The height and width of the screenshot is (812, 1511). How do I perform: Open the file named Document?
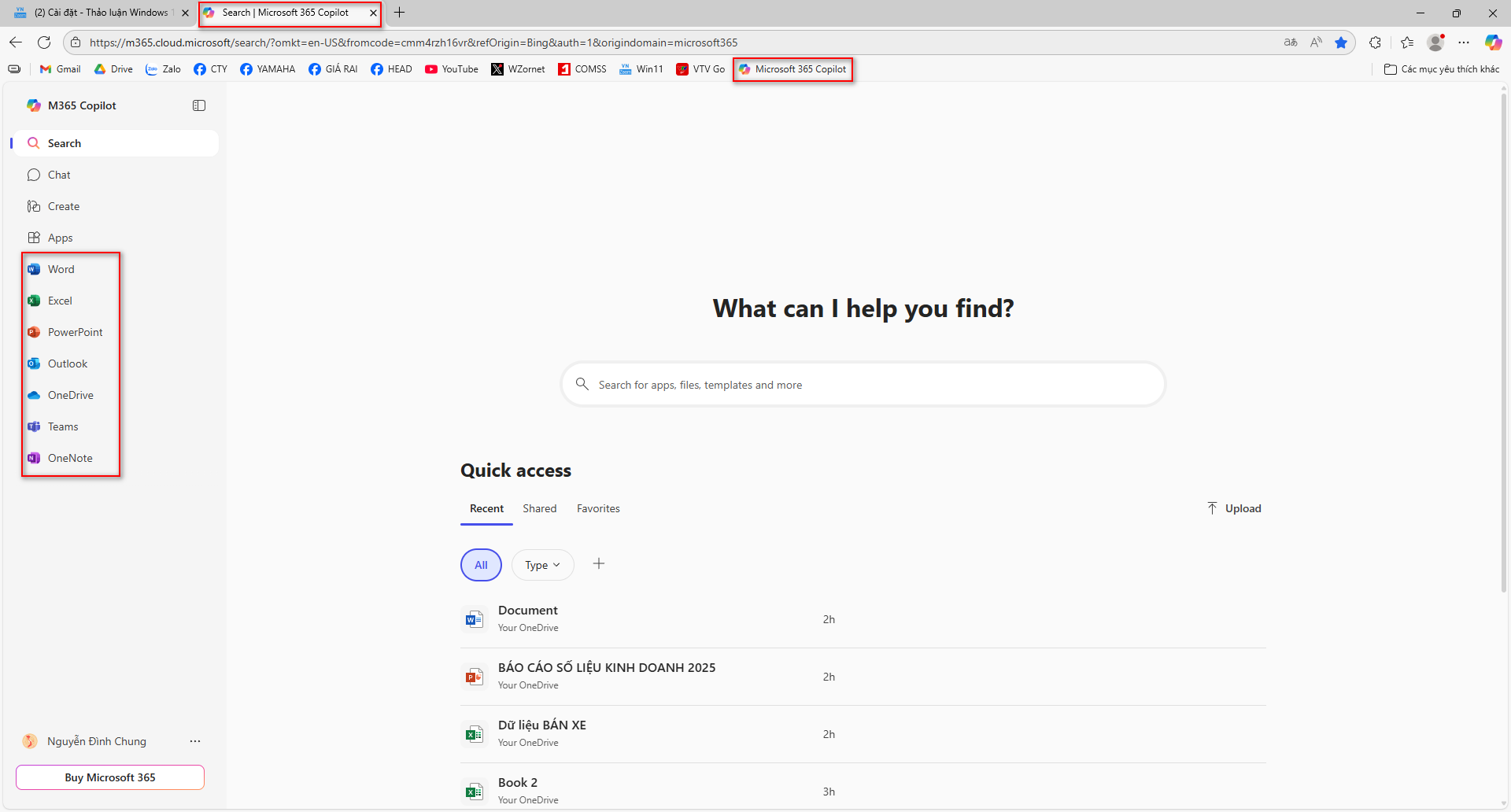click(863, 619)
